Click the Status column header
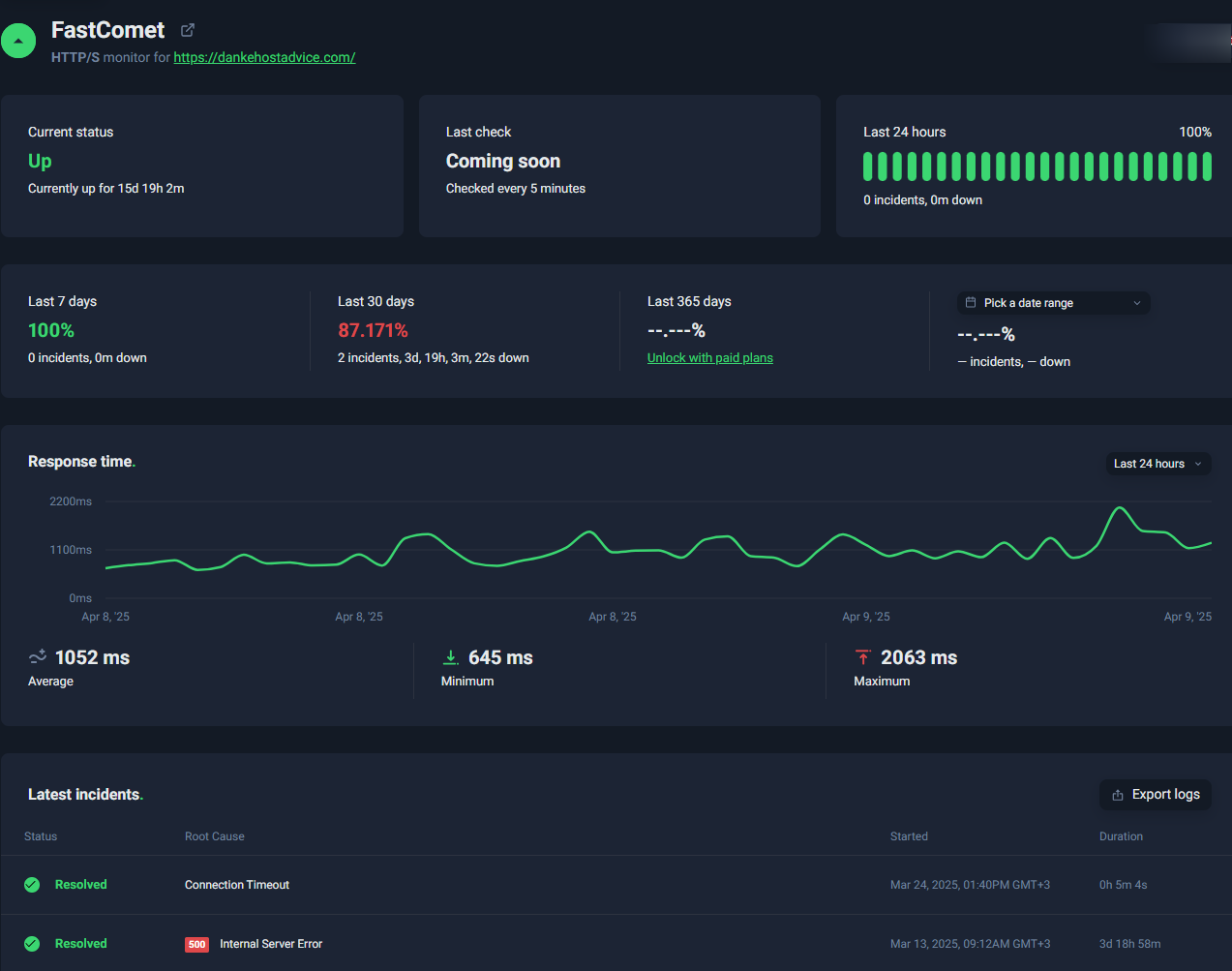 41,836
